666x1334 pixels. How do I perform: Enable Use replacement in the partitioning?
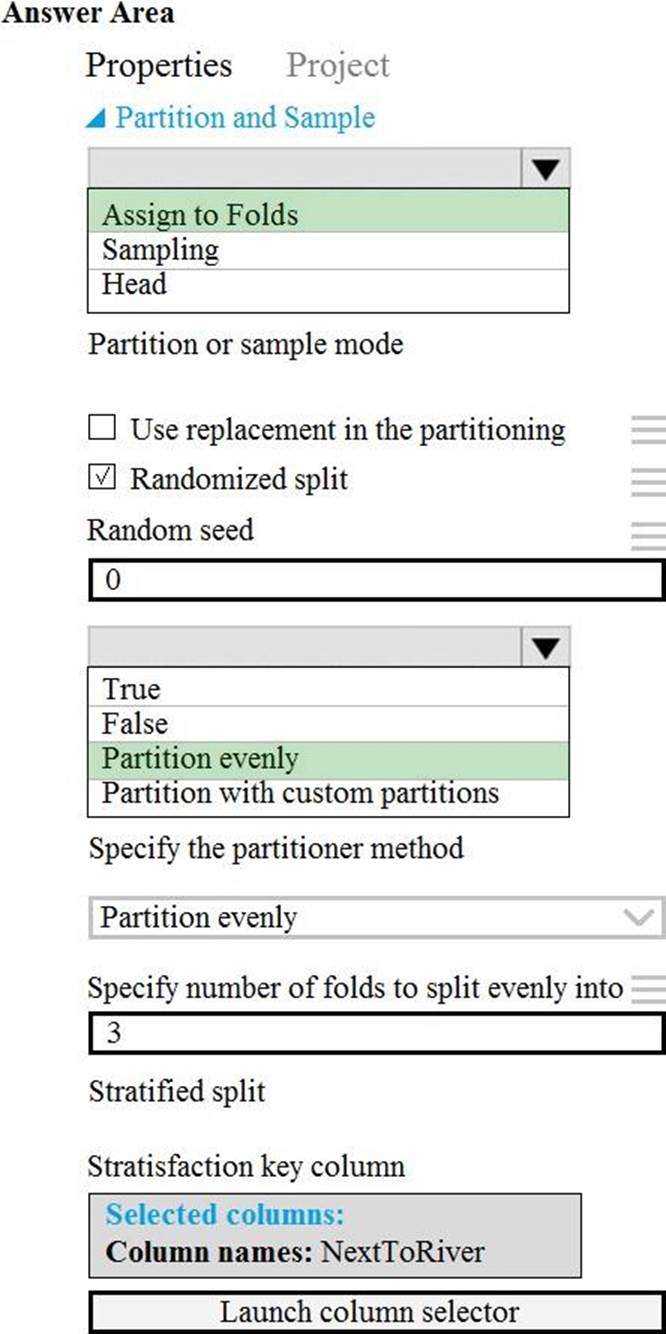click(x=102, y=429)
